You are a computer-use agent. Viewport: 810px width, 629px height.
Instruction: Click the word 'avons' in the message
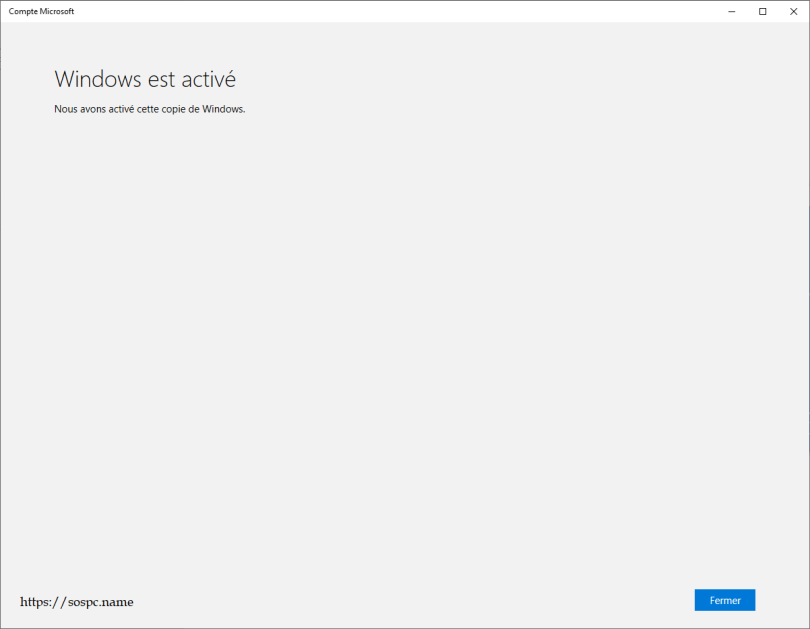point(93,109)
